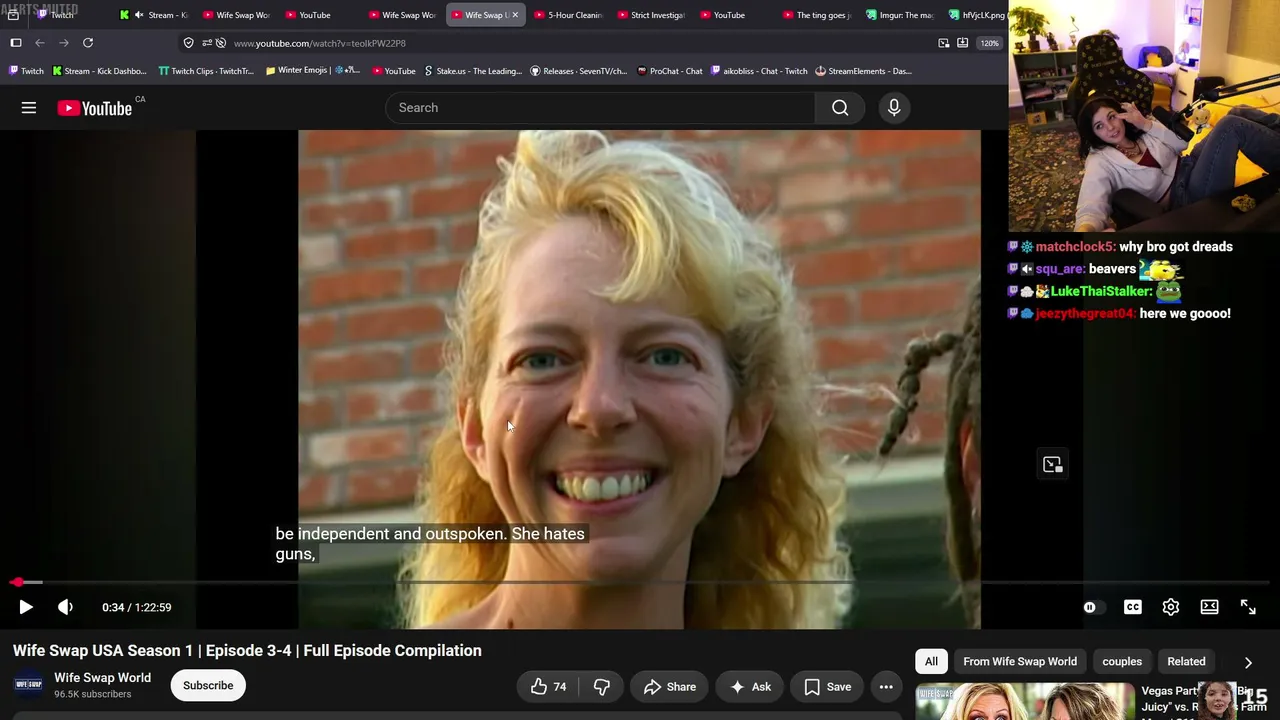Enter fullscreen mode
Screen dimensions: 1280x720
coord(1248,607)
